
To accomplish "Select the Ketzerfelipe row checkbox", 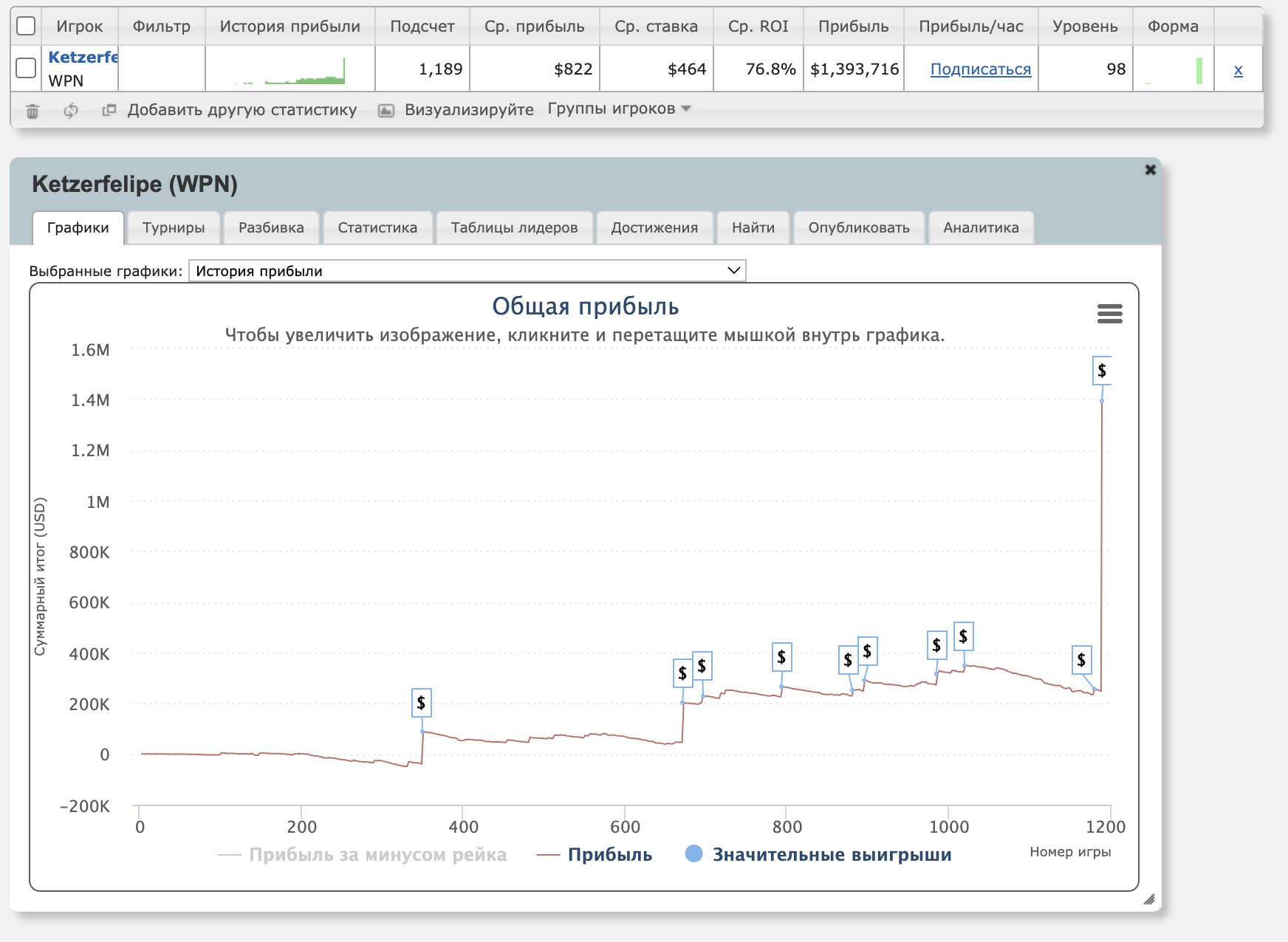I will [x=26, y=68].
